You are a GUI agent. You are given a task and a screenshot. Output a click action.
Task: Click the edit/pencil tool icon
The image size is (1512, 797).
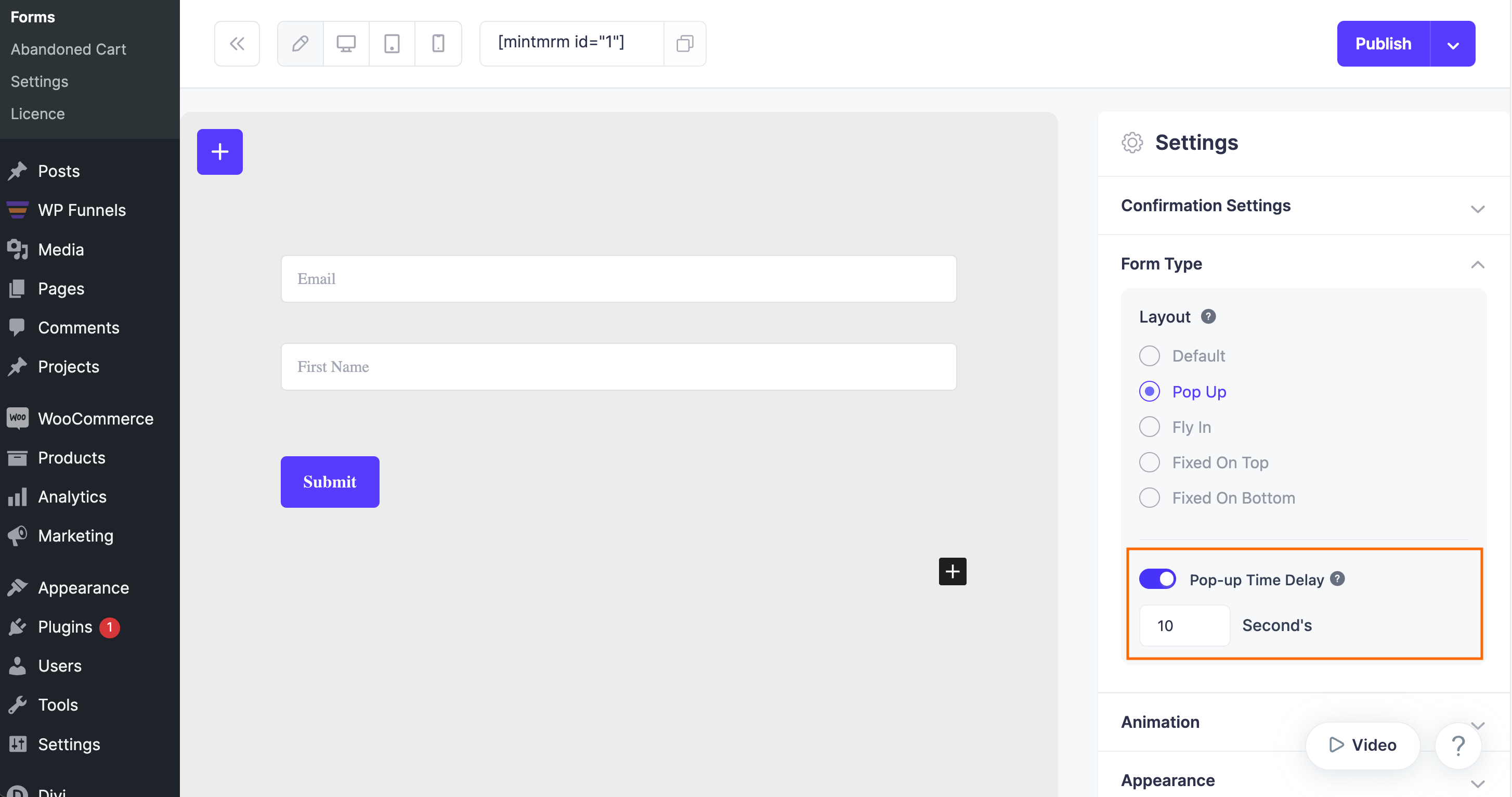[x=300, y=43]
